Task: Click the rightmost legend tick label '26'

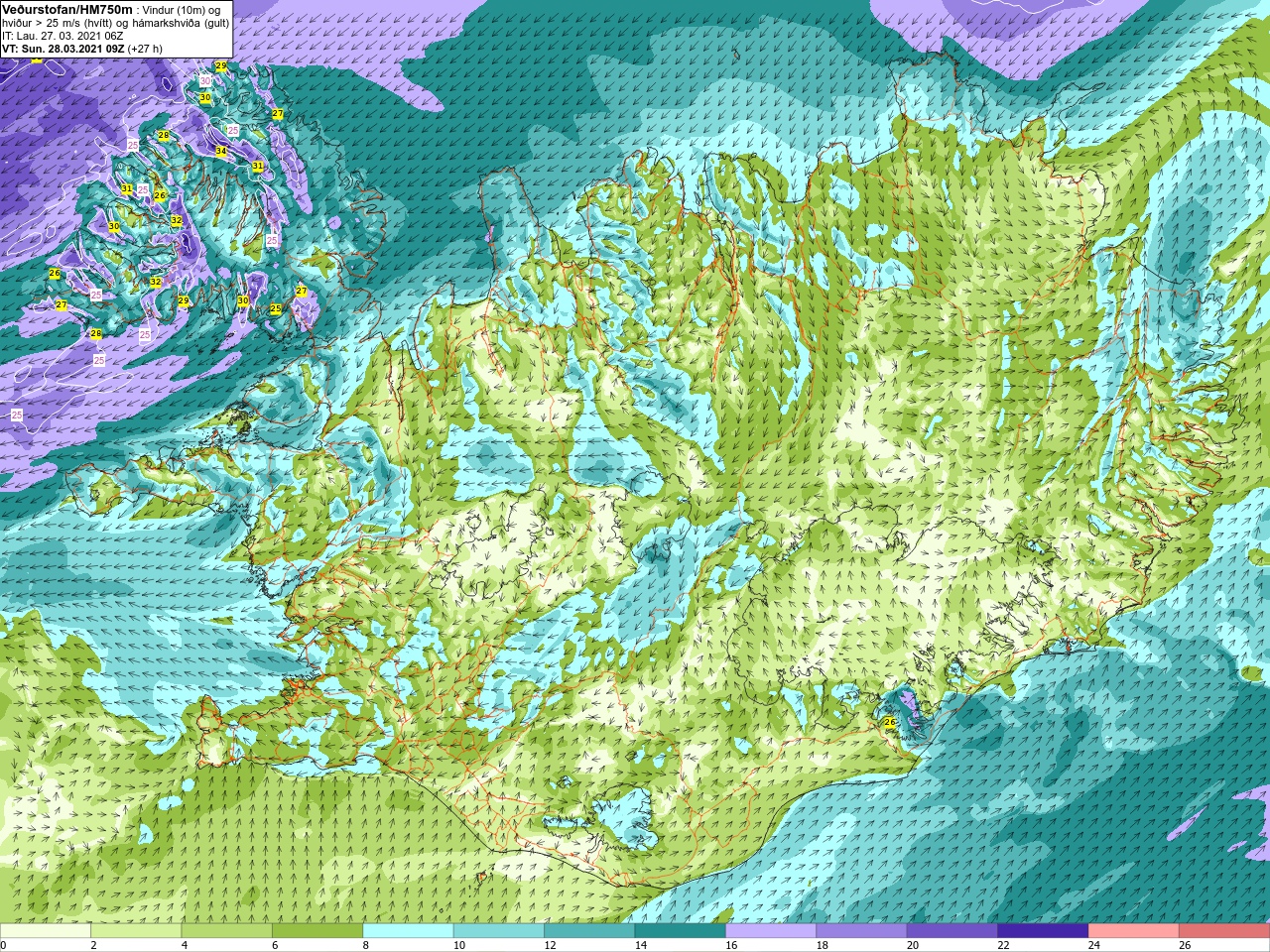Action: [x=1185, y=945]
